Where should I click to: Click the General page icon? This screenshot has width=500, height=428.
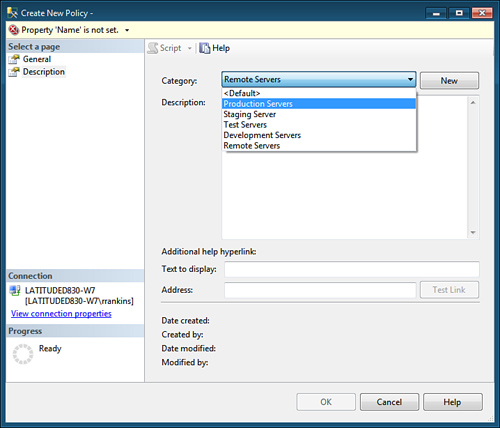(14, 59)
